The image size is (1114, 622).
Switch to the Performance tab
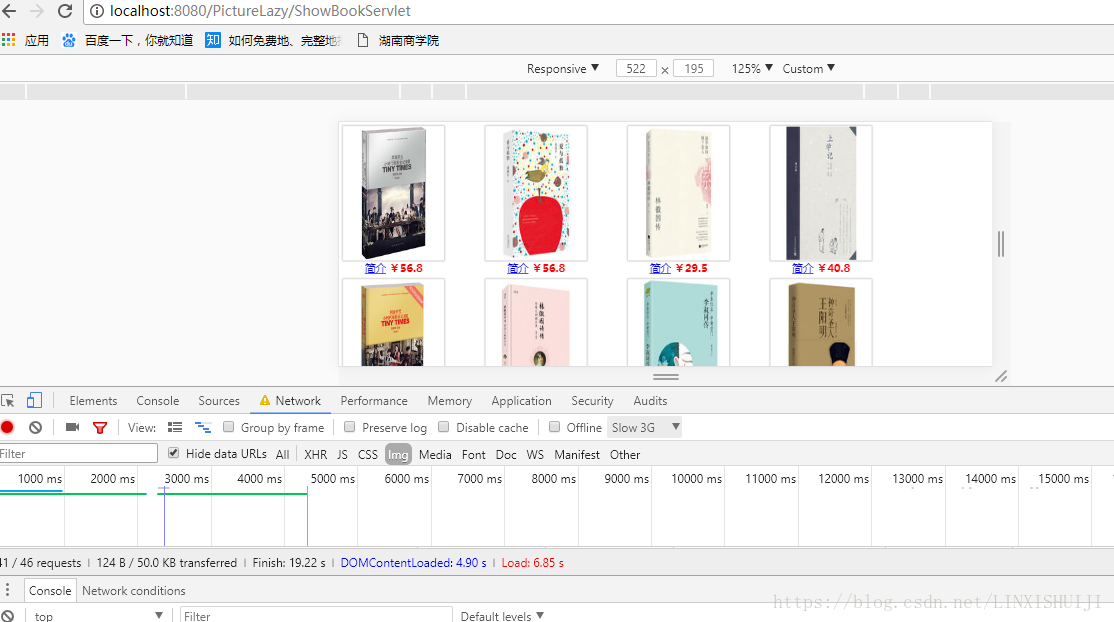click(x=374, y=401)
